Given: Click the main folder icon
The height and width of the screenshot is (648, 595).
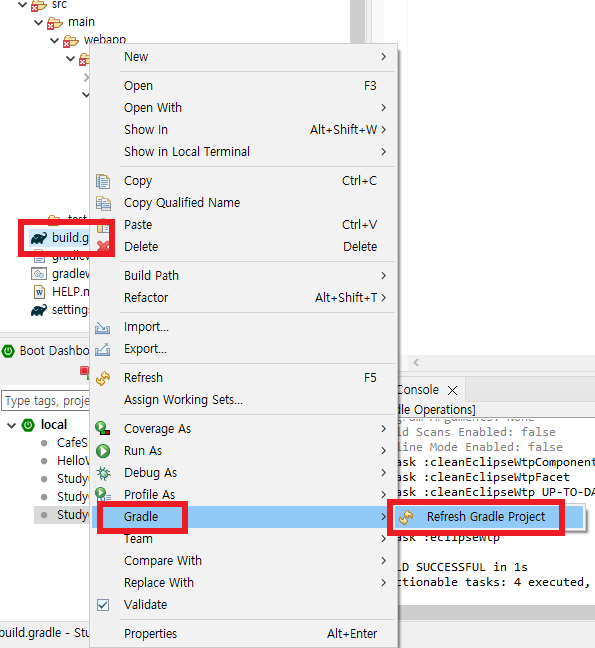Looking at the screenshot, I should pyautogui.click(x=55, y=23).
